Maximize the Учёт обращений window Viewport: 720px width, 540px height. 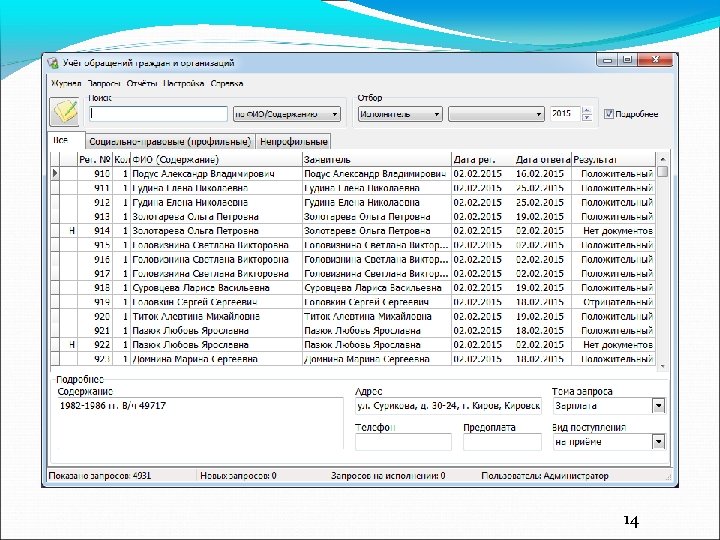point(627,60)
